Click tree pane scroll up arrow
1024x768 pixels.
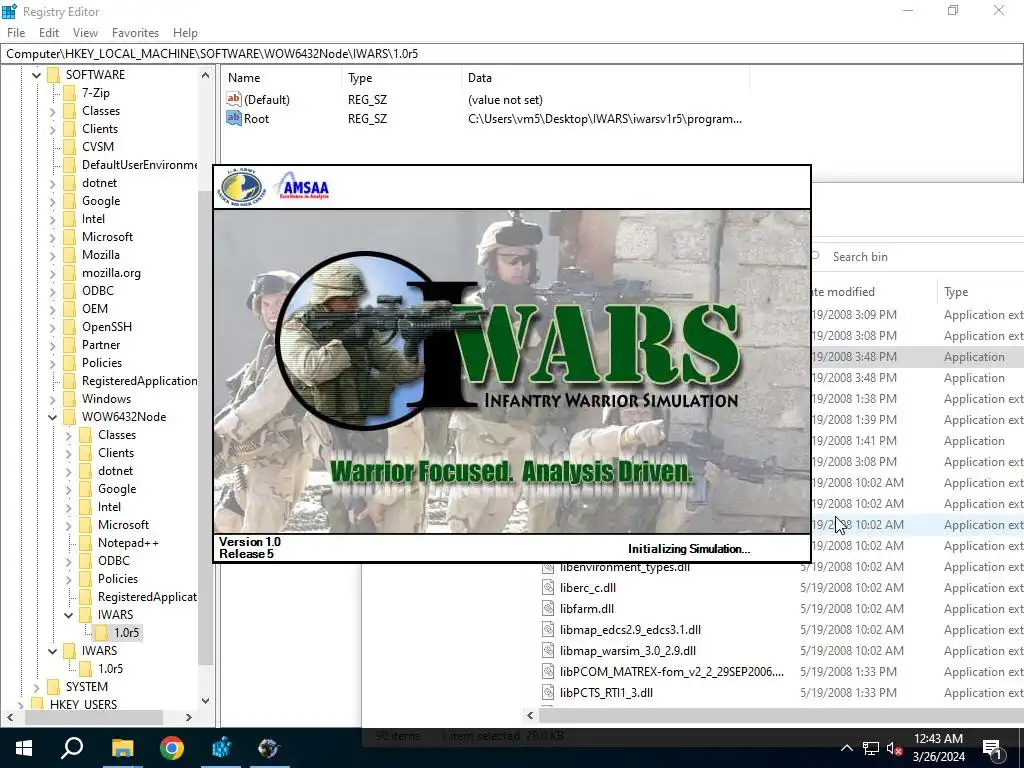click(x=206, y=75)
